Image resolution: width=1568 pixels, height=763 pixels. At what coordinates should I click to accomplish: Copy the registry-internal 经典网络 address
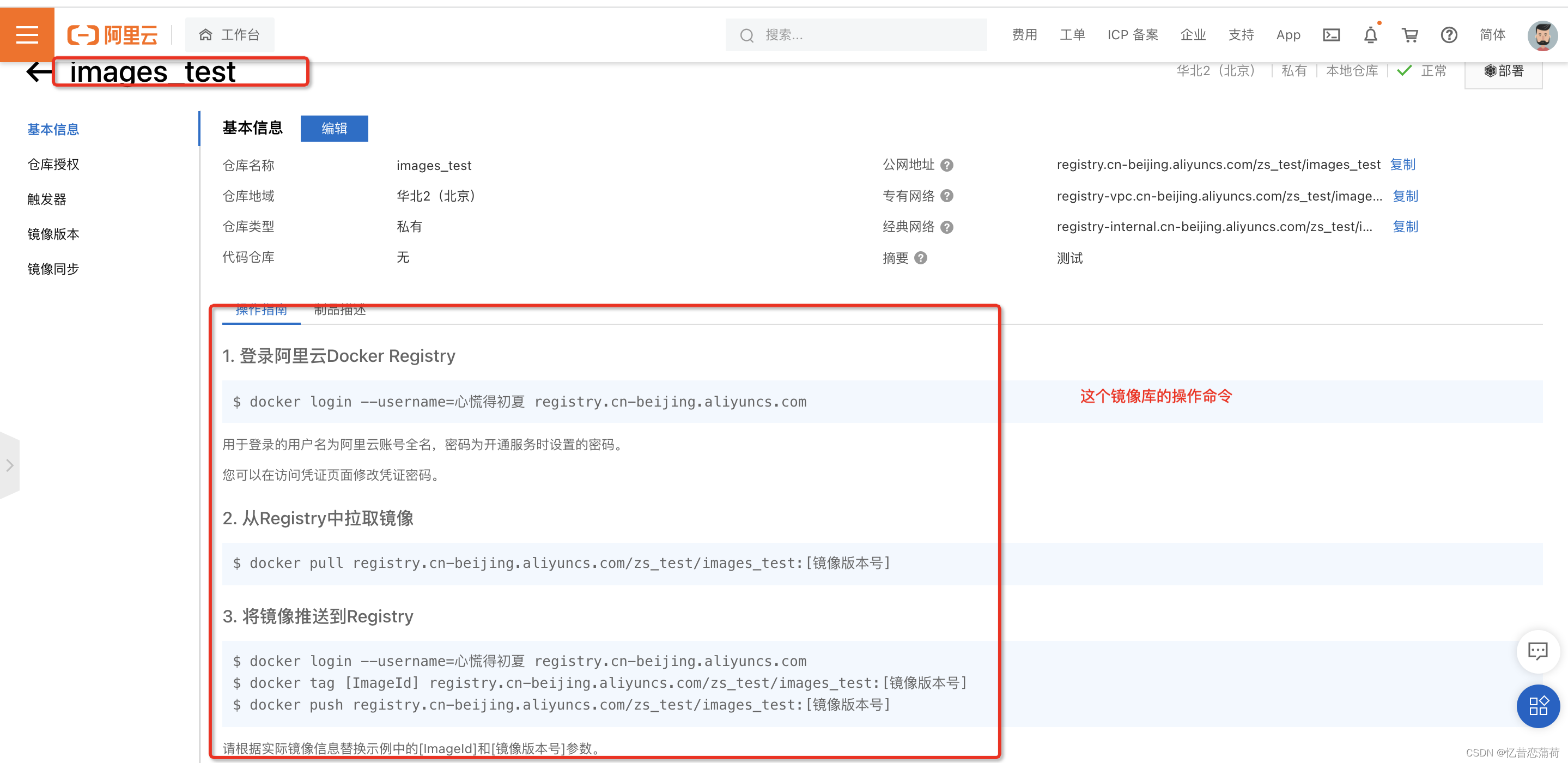click(x=1405, y=227)
